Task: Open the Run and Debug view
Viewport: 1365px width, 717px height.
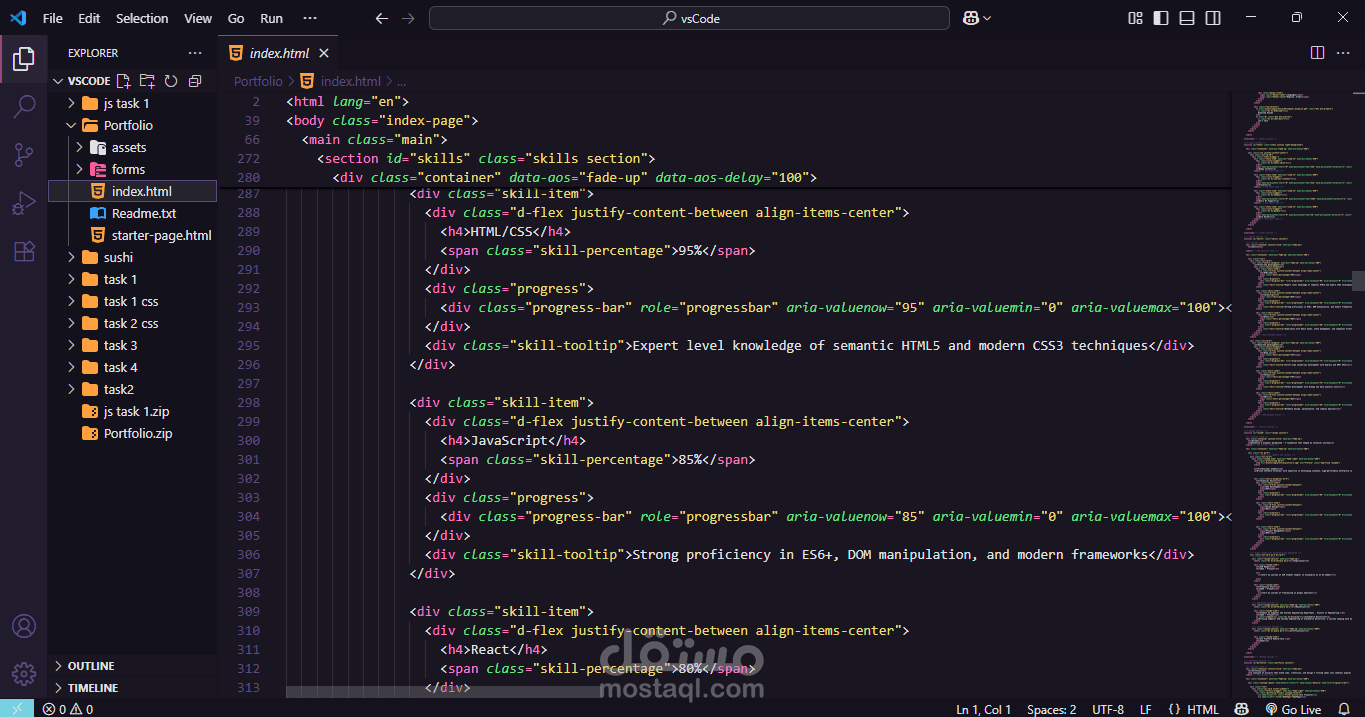Action: [24, 203]
